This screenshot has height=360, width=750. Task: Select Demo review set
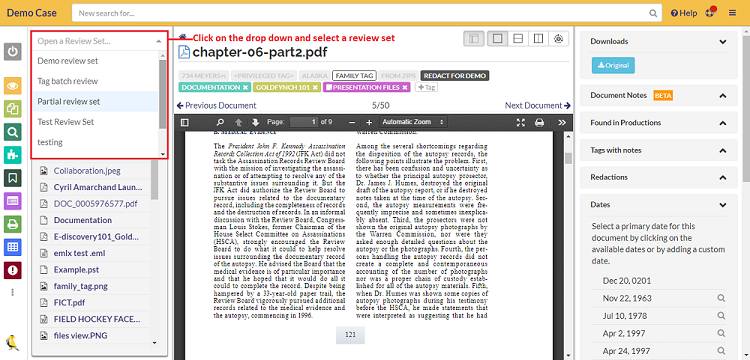(95, 61)
